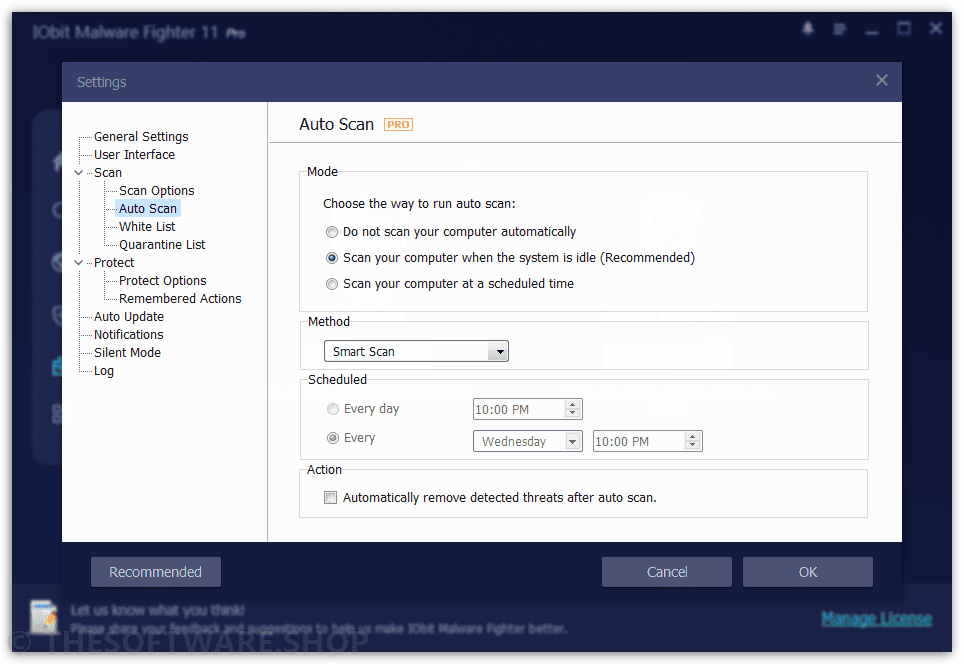Viewport: 964px width, 664px height.
Task: Select Auto Scan in the settings tree
Action: [x=148, y=208]
